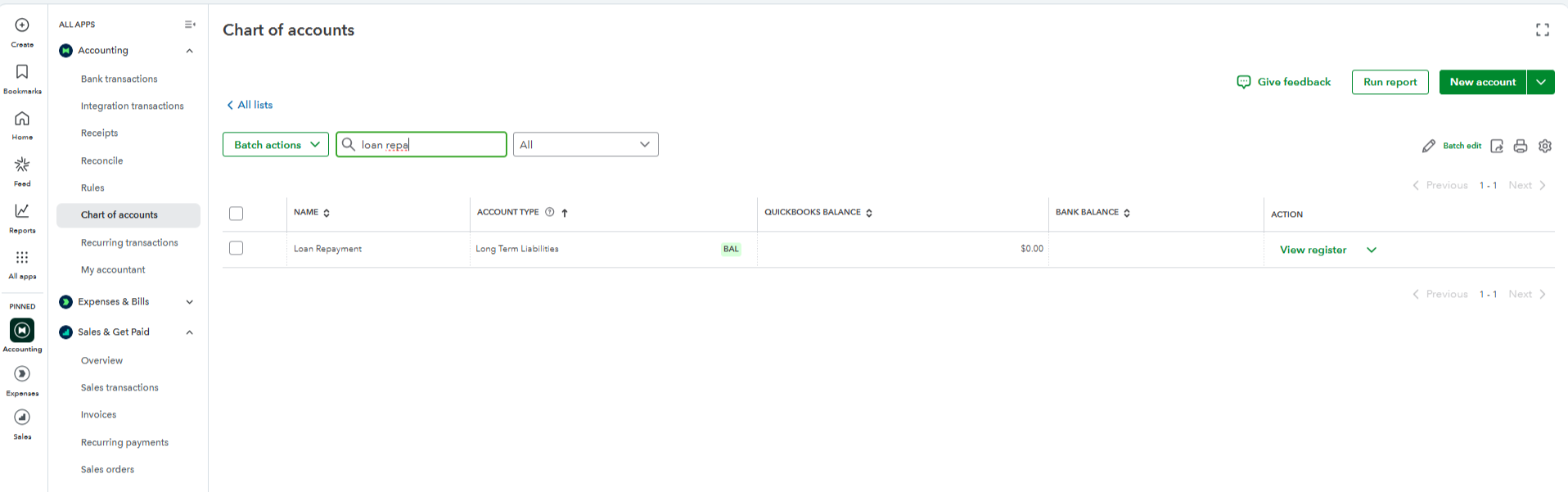Image resolution: width=1568 pixels, height=492 pixels.
Task: Open Bookmarks in the left rail
Action: (22, 72)
